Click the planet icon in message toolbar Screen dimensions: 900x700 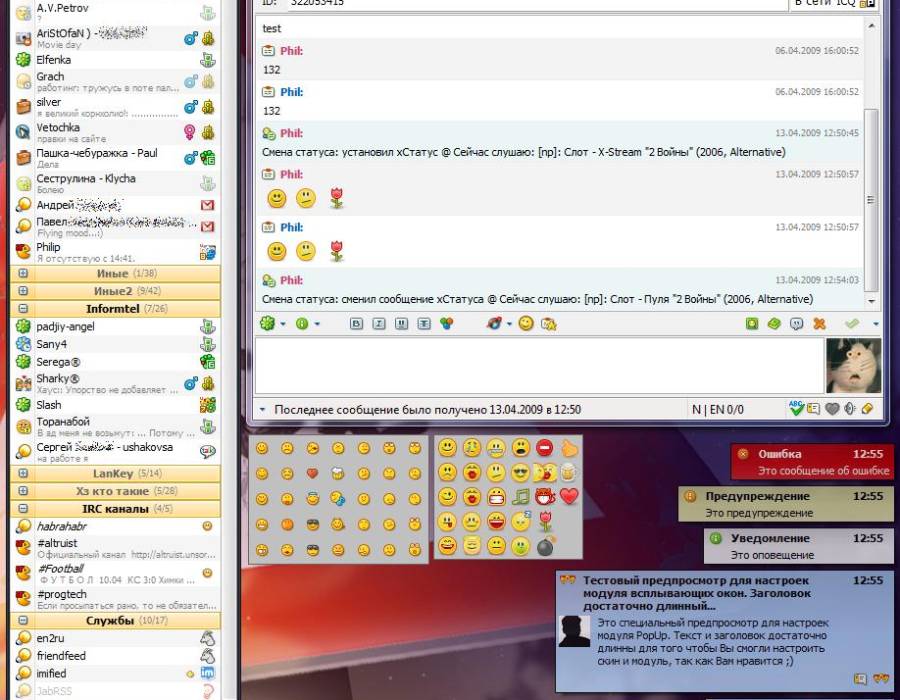[494, 324]
